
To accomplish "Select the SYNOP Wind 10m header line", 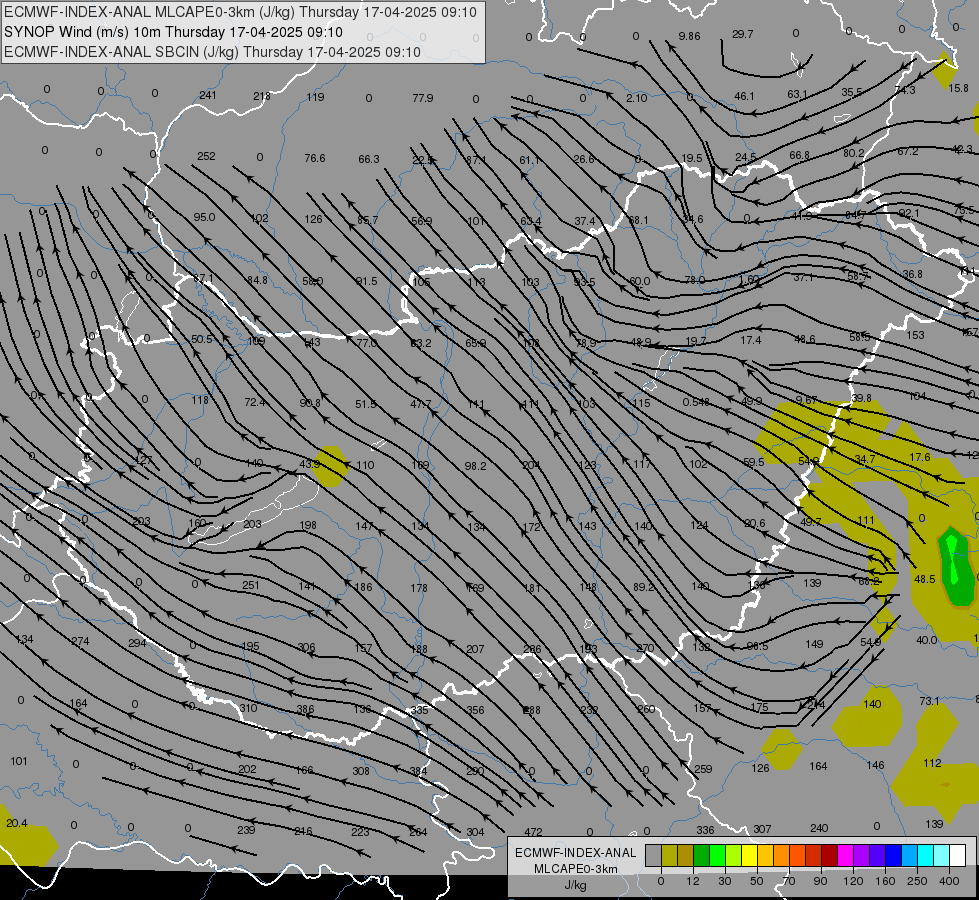I will [174, 32].
